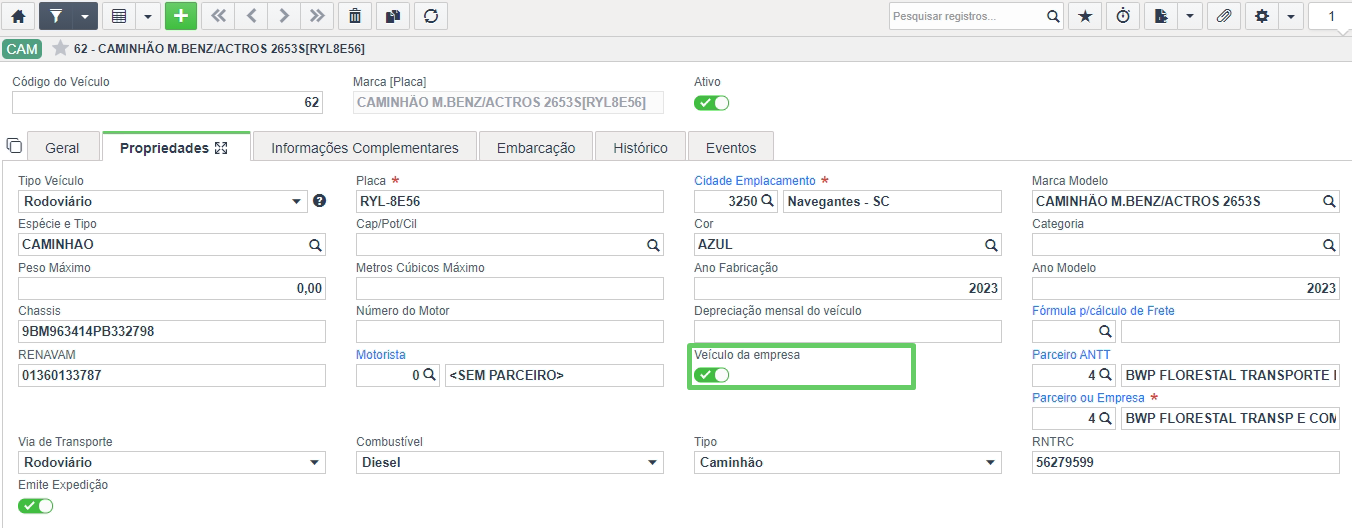Open the Histórico tab
This screenshot has width=1352, height=528.
(x=640, y=148)
